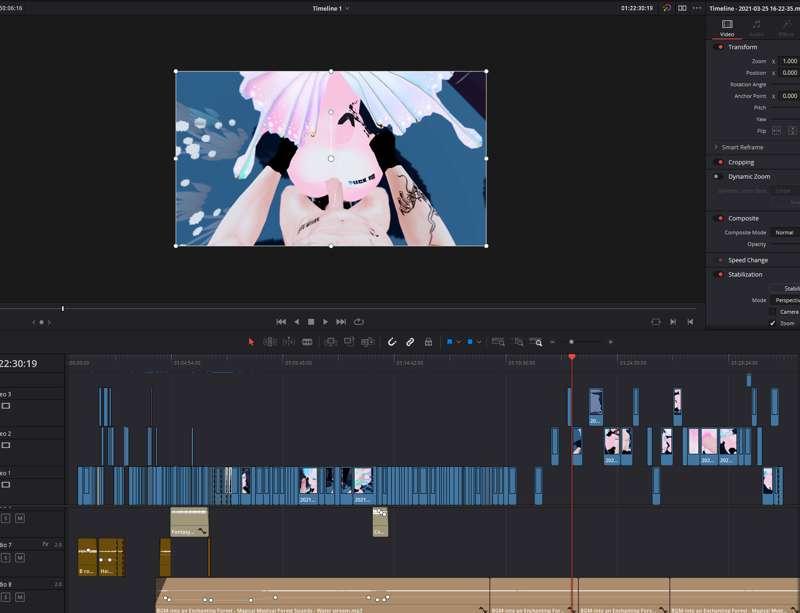
Task: Open the Marker color dropdown arrow
Action: click(x=479, y=342)
